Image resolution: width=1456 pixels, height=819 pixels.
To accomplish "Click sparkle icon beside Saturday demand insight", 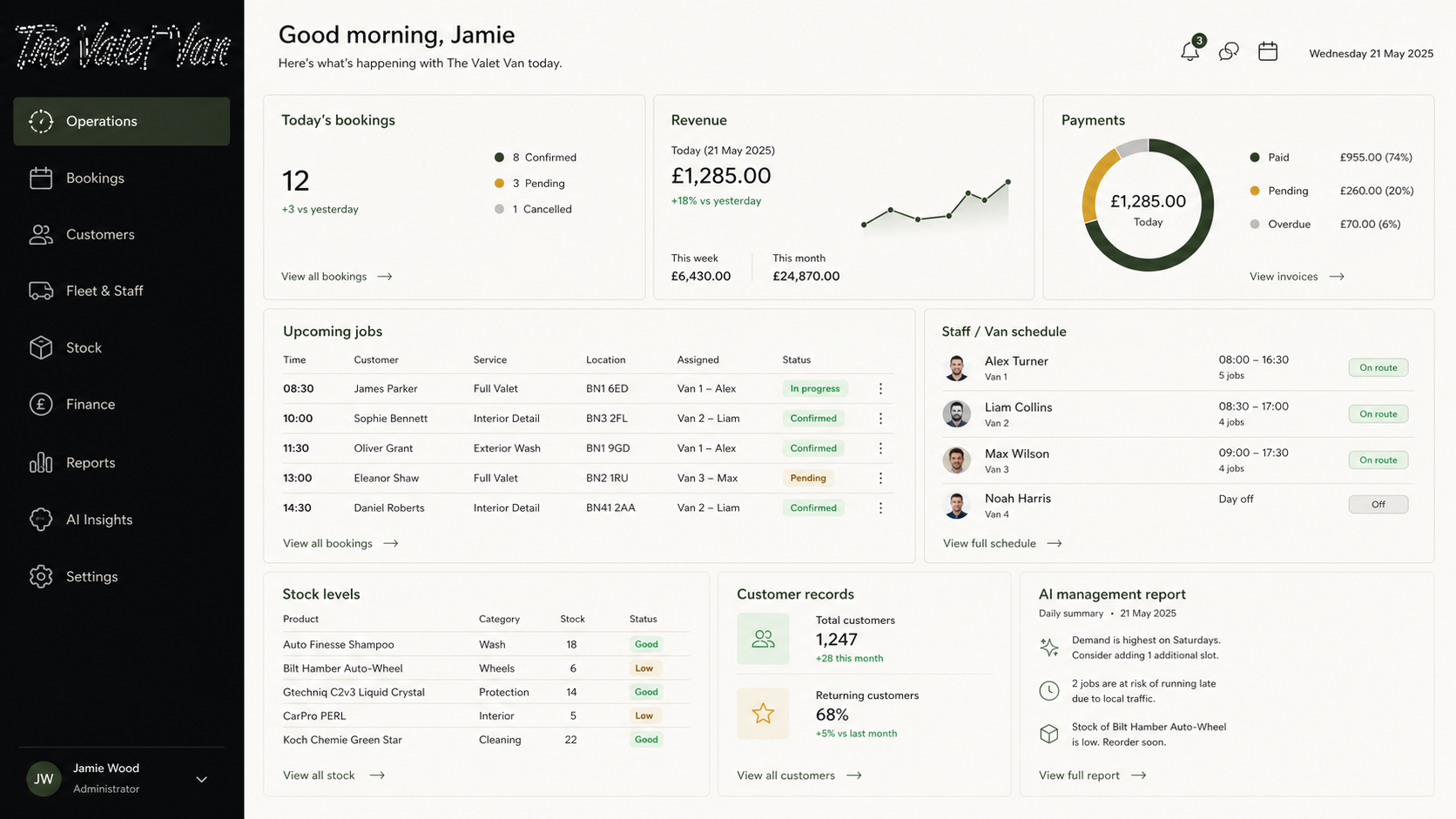I will (1049, 647).
